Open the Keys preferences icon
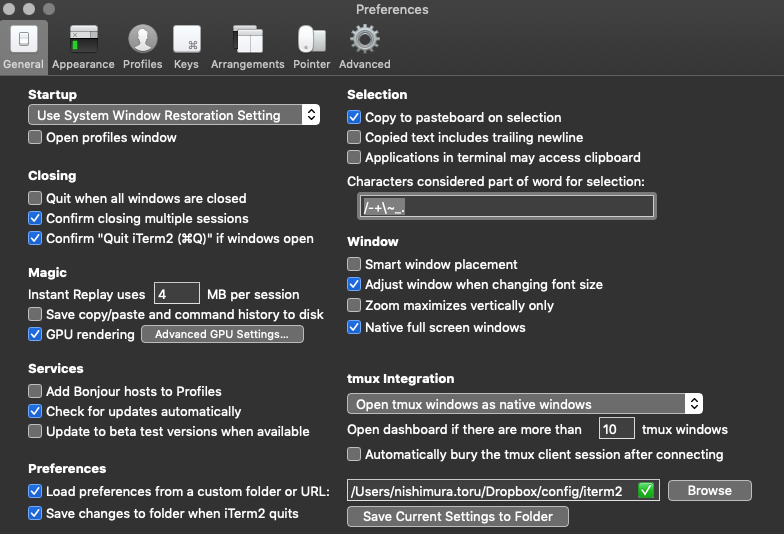Image resolution: width=784 pixels, height=534 pixels. [x=186, y=40]
